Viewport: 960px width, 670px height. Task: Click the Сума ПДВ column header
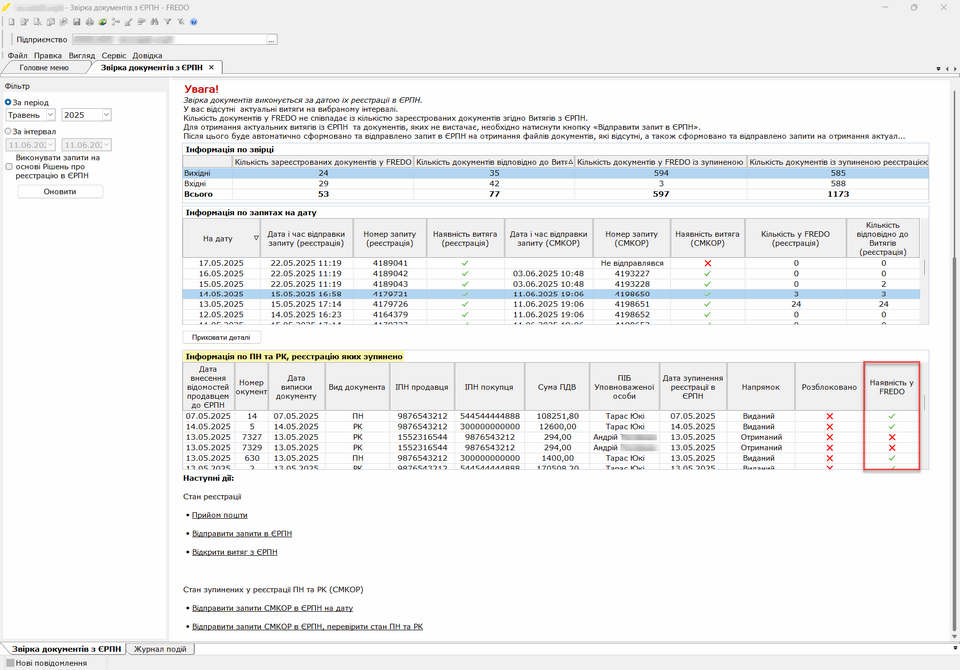[x=557, y=387]
